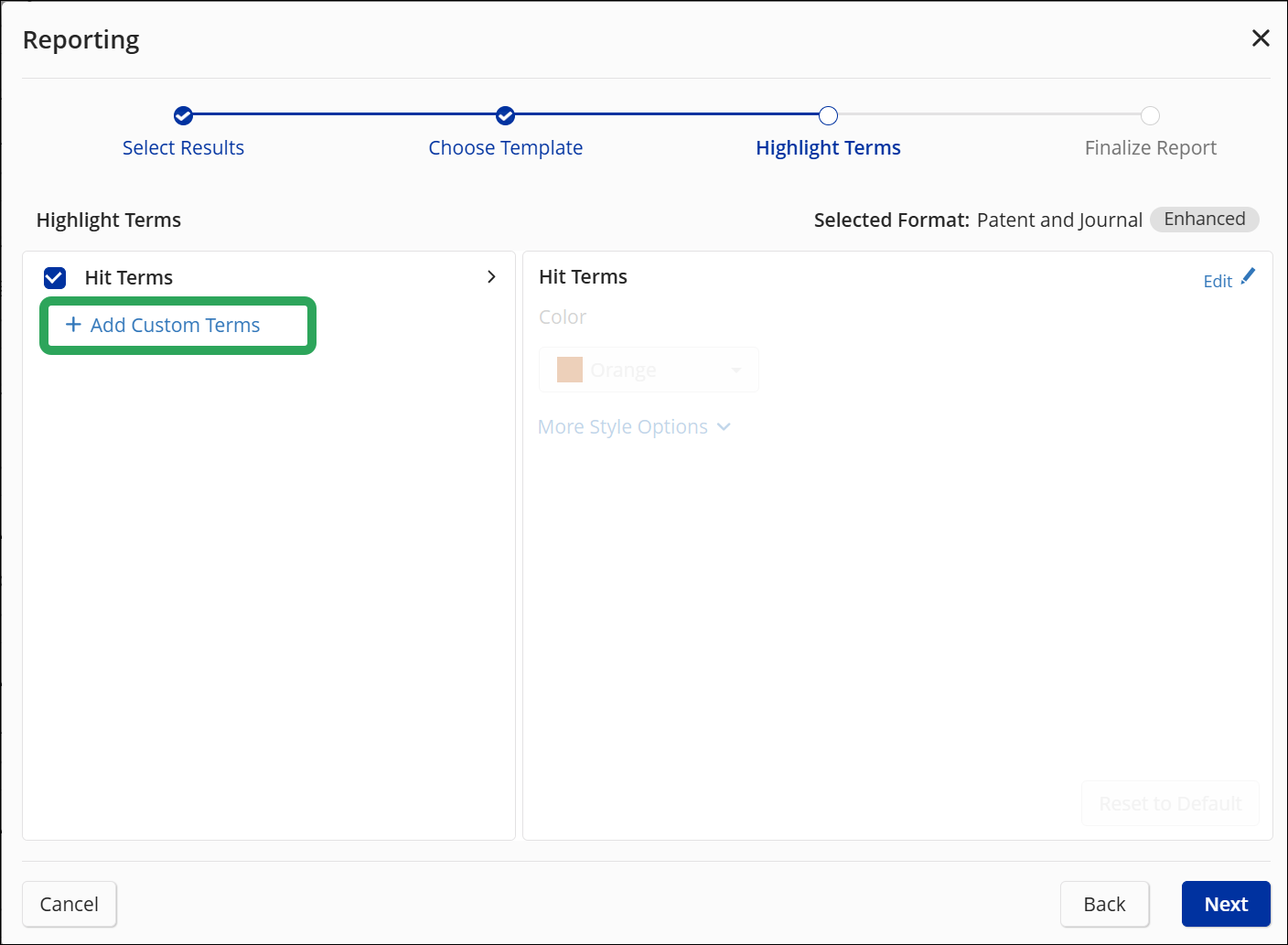The height and width of the screenshot is (945, 1288).
Task: Click the Next button
Action: pos(1226,904)
